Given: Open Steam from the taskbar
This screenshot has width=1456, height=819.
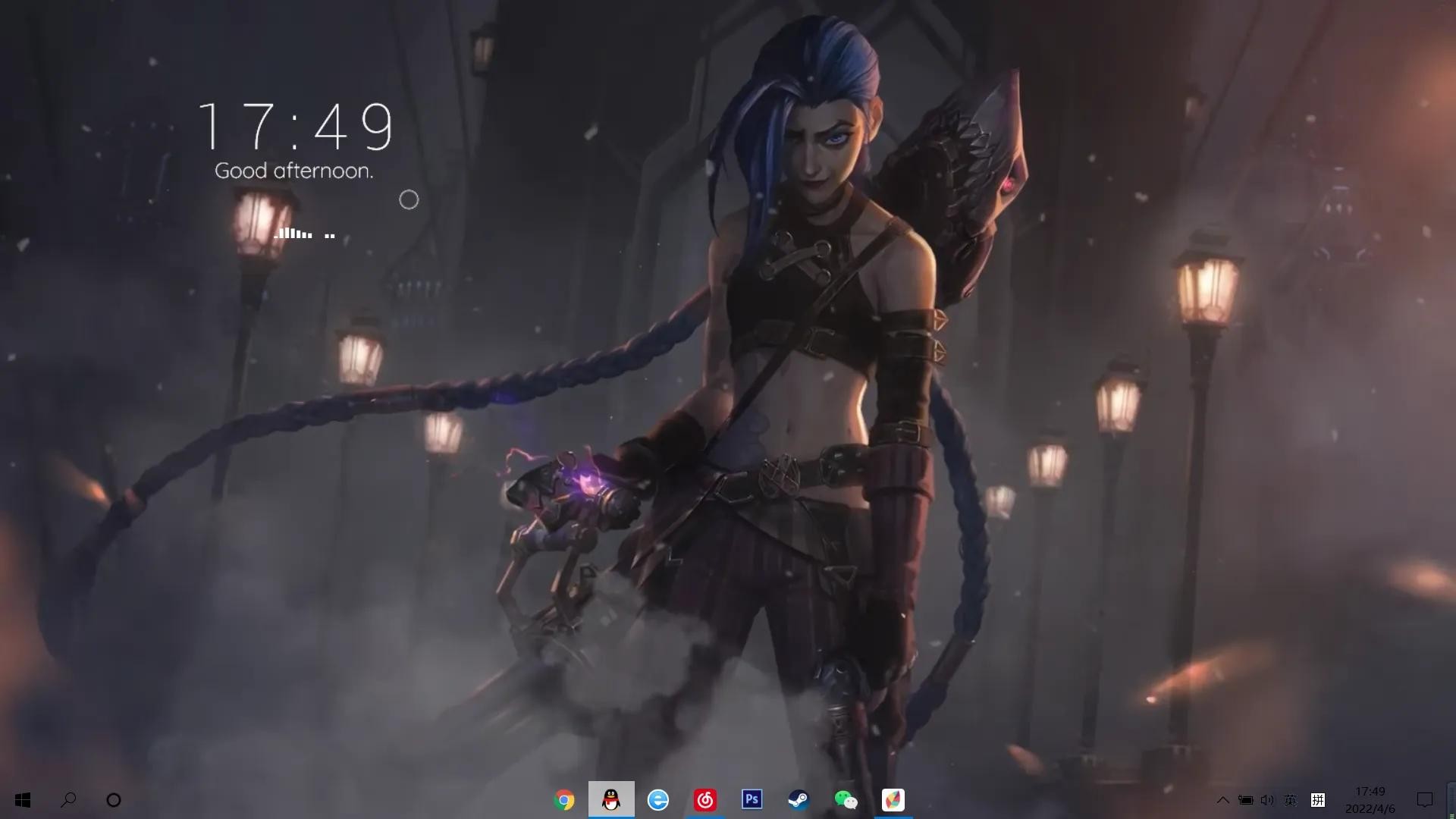Looking at the screenshot, I should pyautogui.click(x=799, y=800).
